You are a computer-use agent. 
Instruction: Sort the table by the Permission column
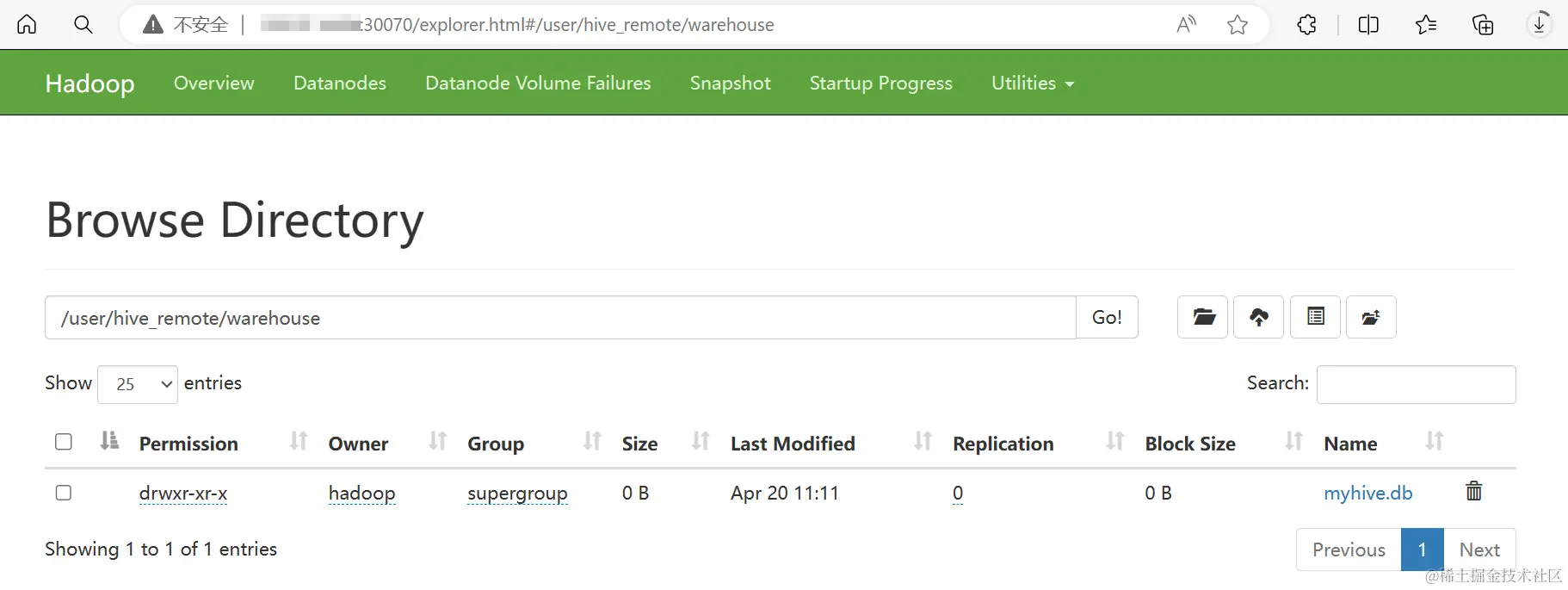pos(188,444)
